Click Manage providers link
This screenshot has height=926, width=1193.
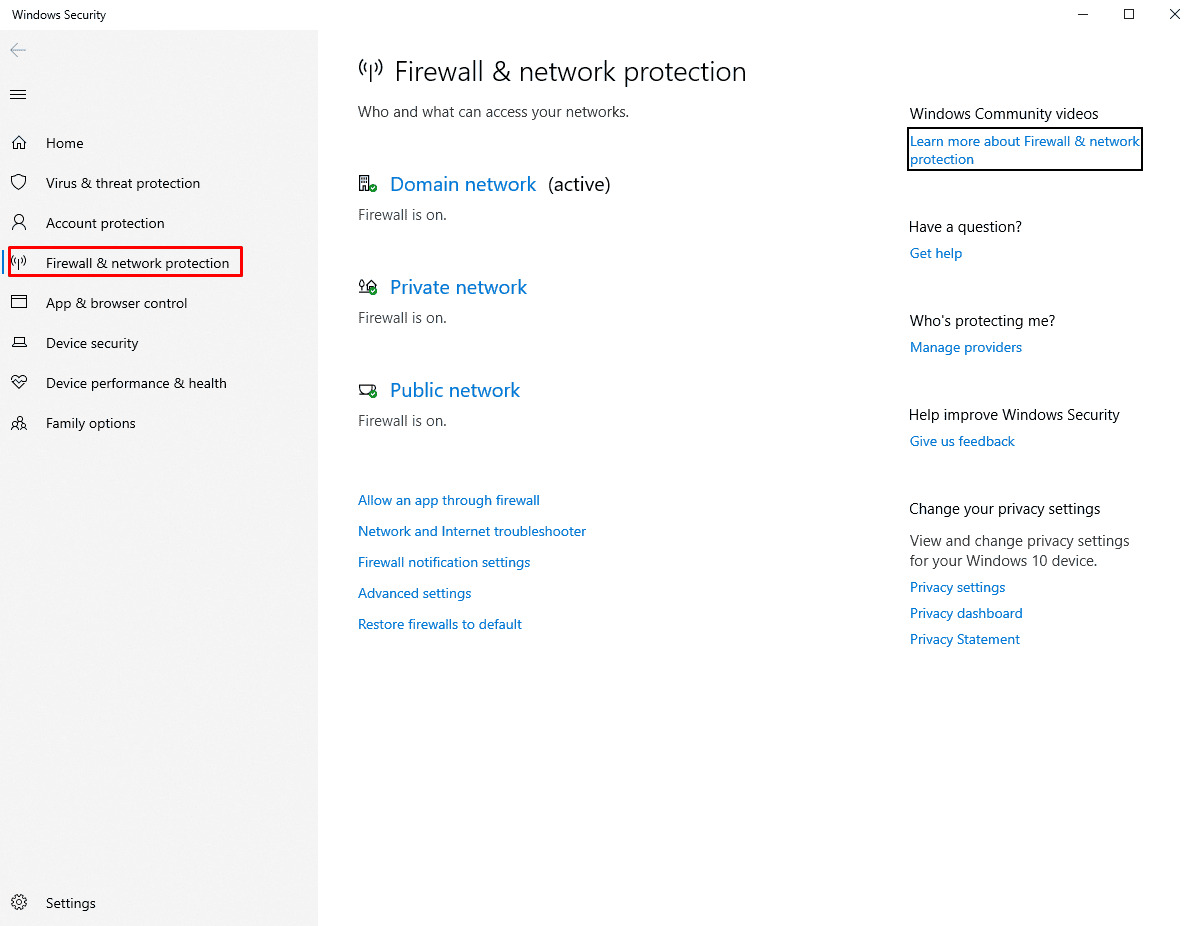click(966, 347)
